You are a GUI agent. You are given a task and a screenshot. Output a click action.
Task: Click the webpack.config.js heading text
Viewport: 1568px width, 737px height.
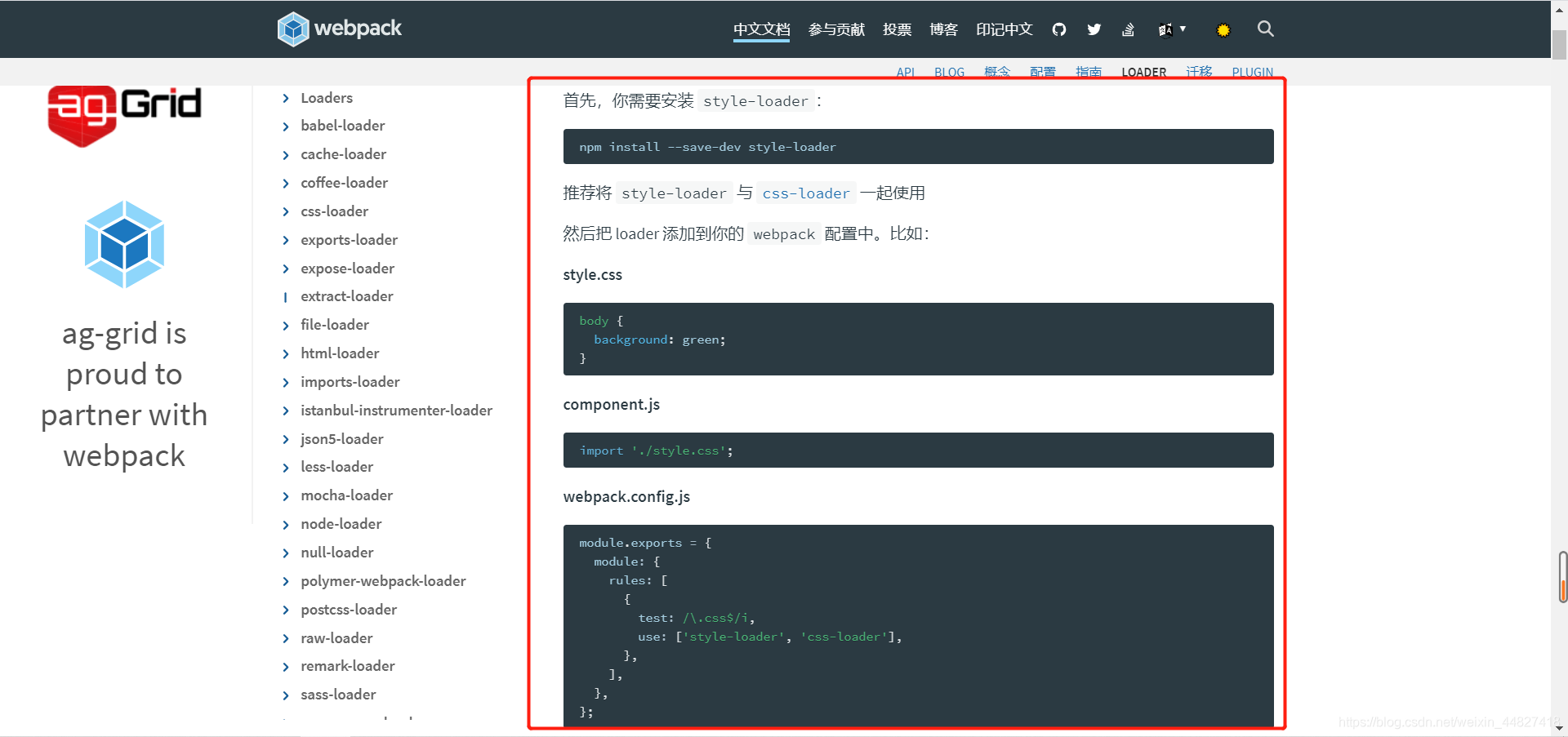[626, 497]
